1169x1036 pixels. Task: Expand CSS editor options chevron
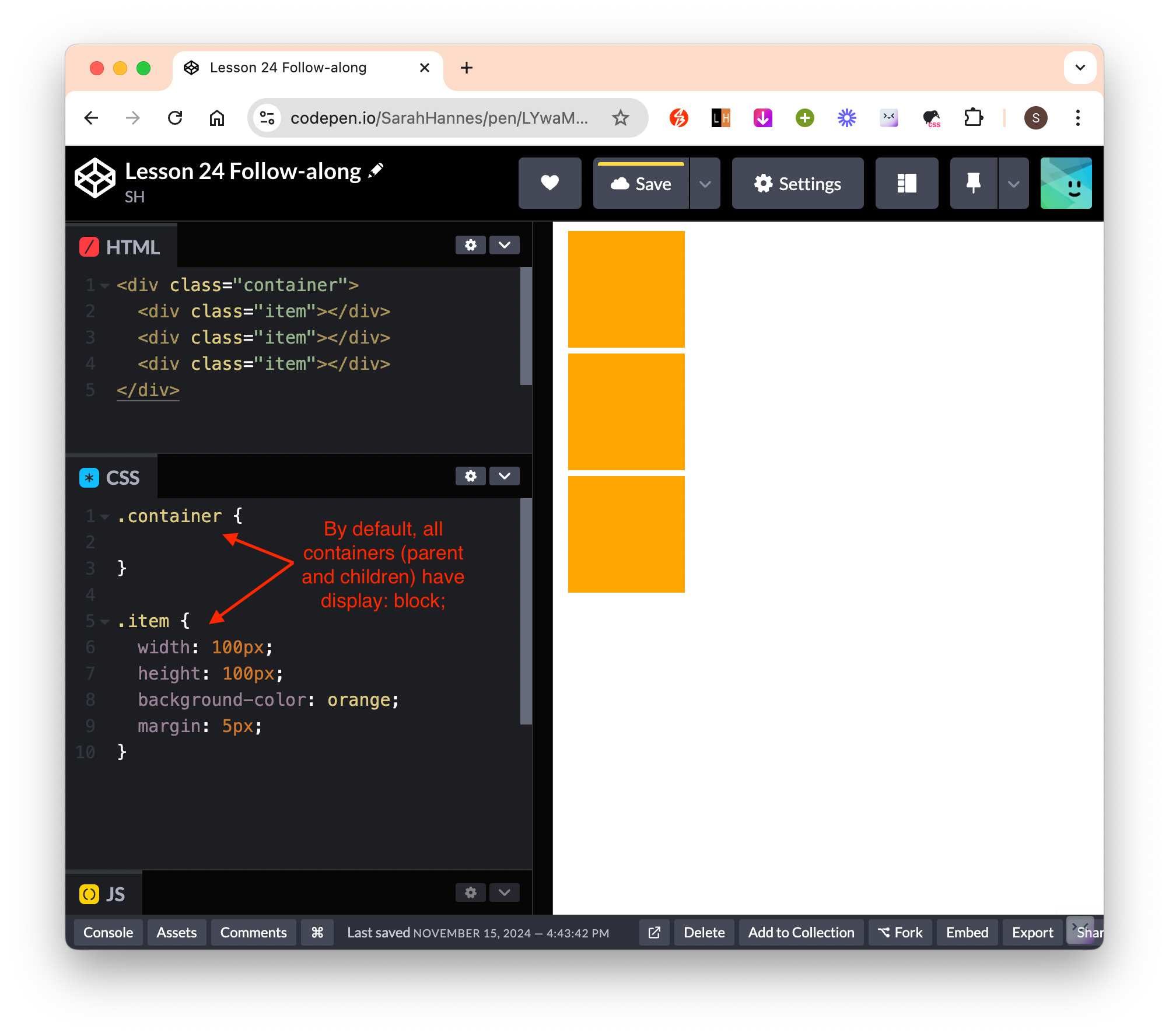click(505, 476)
